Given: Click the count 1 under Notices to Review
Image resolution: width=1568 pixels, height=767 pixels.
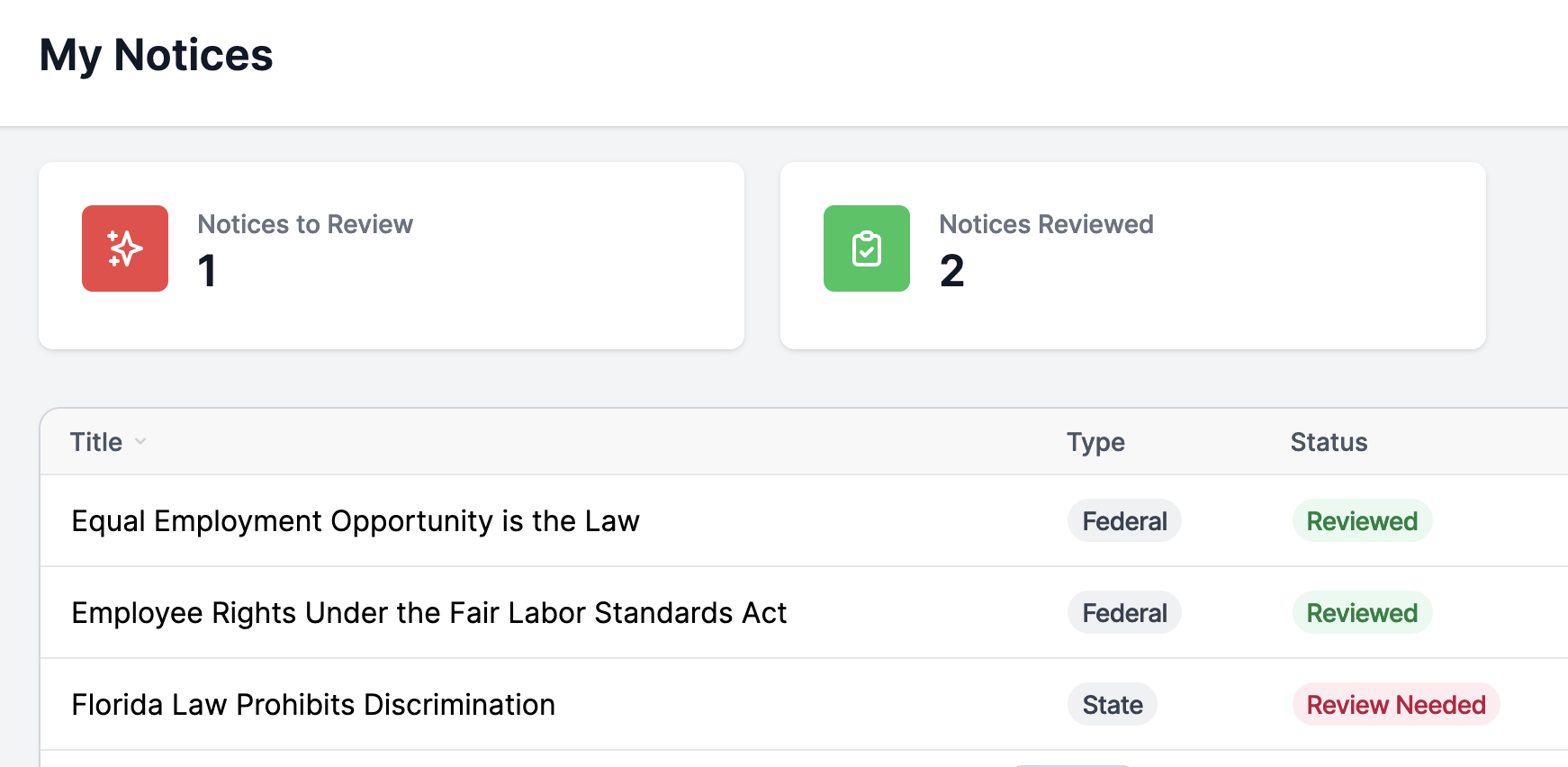Looking at the screenshot, I should pyautogui.click(x=207, y=271).
